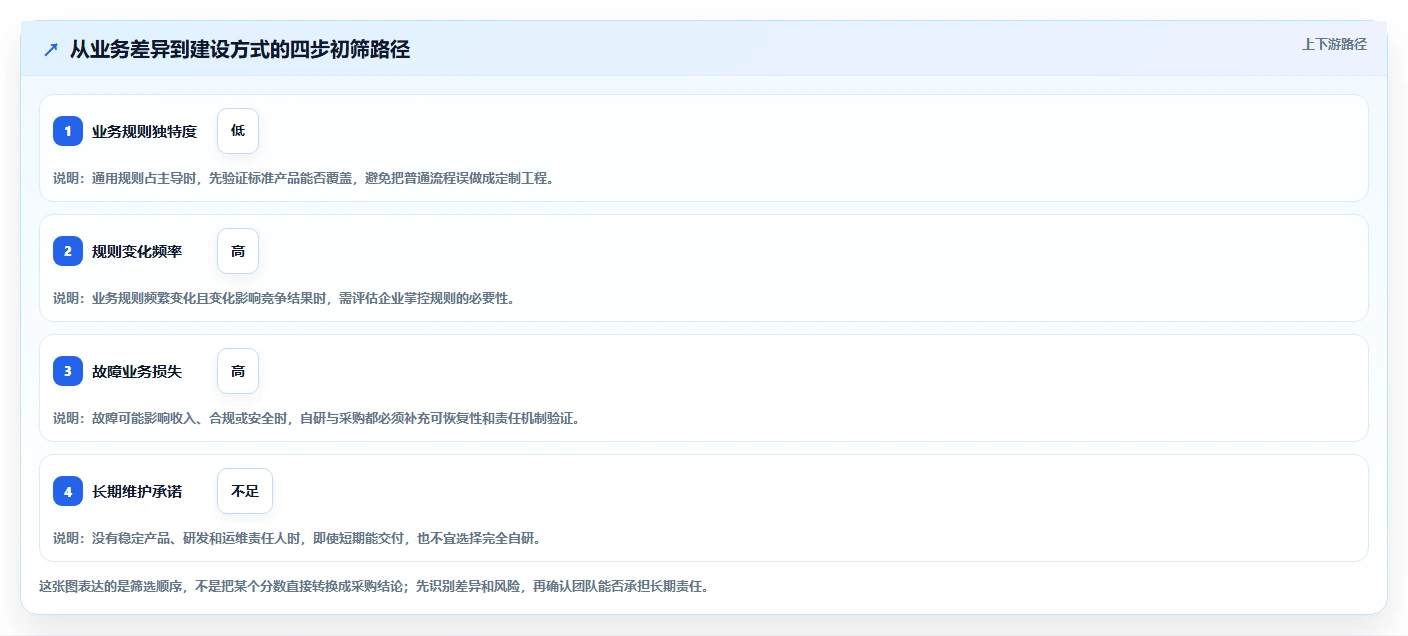Click the 长期维护承诺 label

point(137,491)
